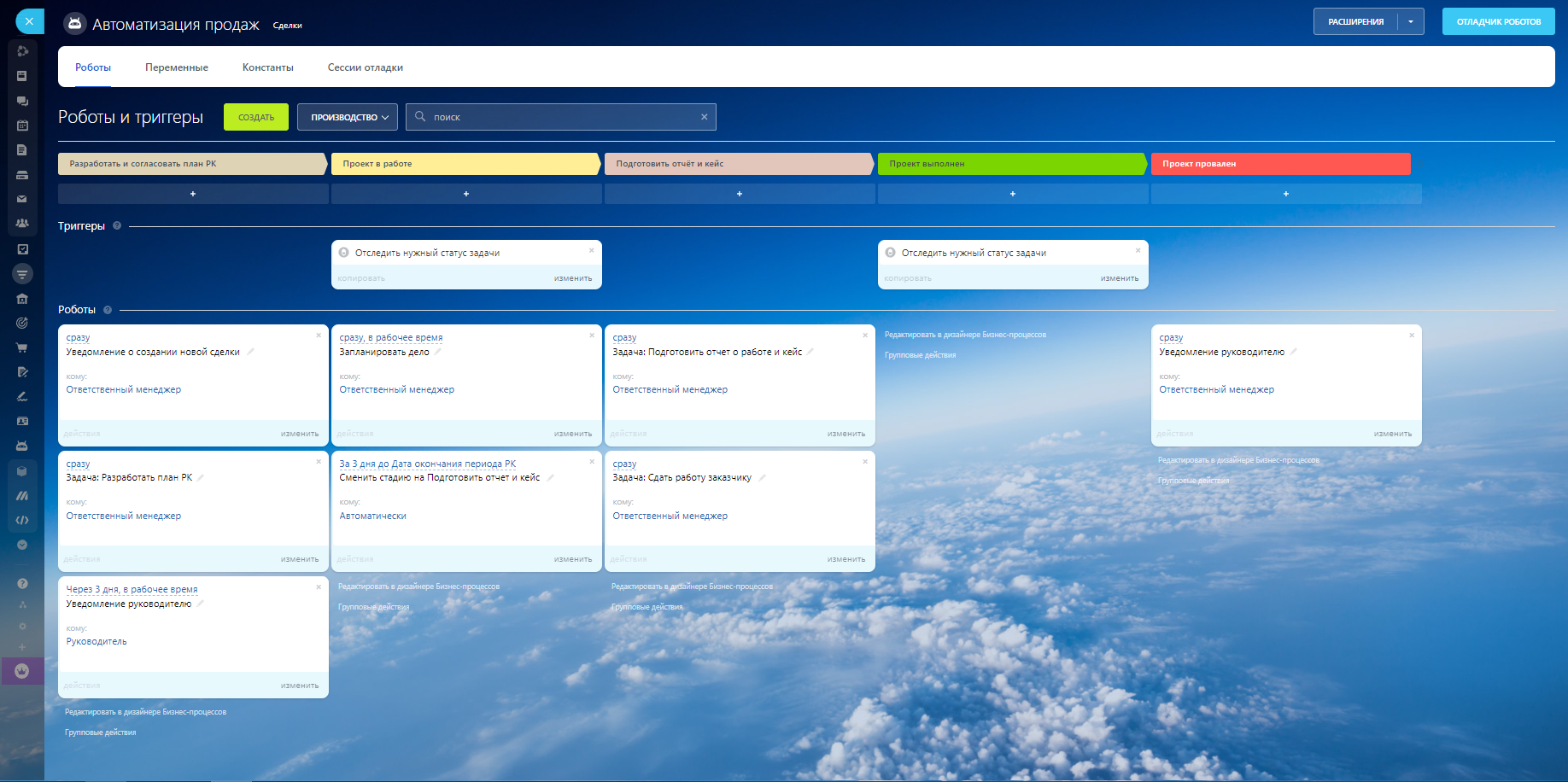Open the mail envelope icon in the sidebar
The image size is (1568, 782).
pos(22,199)
